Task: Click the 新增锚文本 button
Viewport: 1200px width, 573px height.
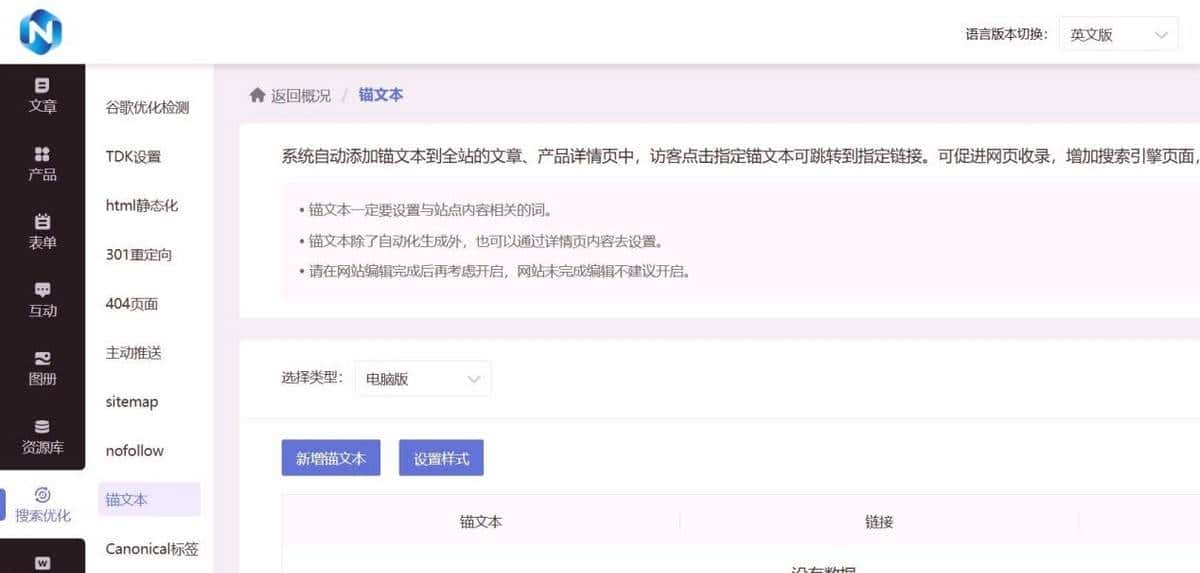Action: click(331, 458)
